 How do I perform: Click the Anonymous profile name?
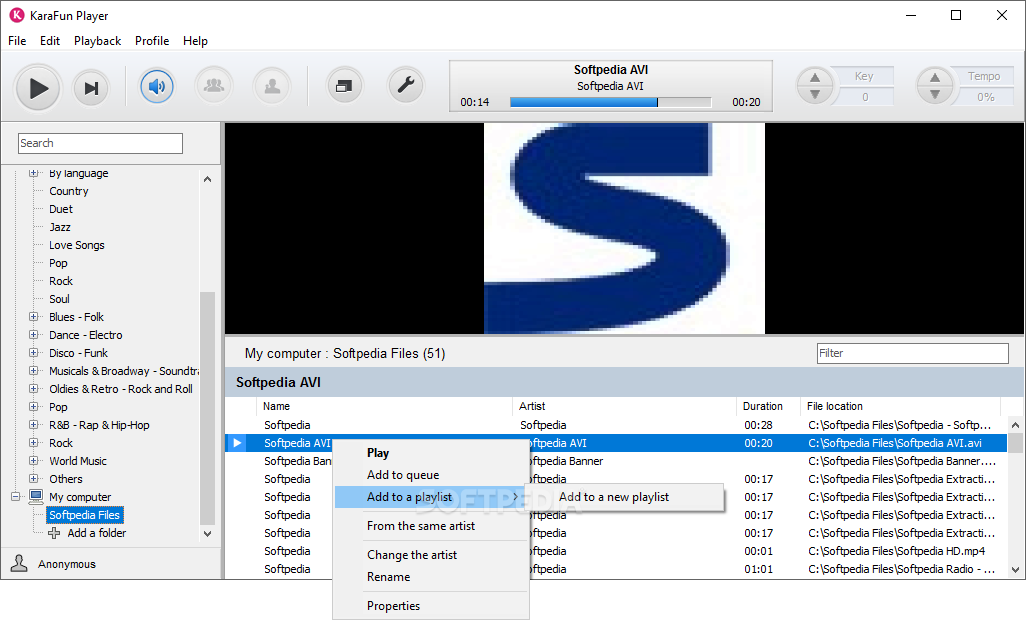(x=67, y=564)
